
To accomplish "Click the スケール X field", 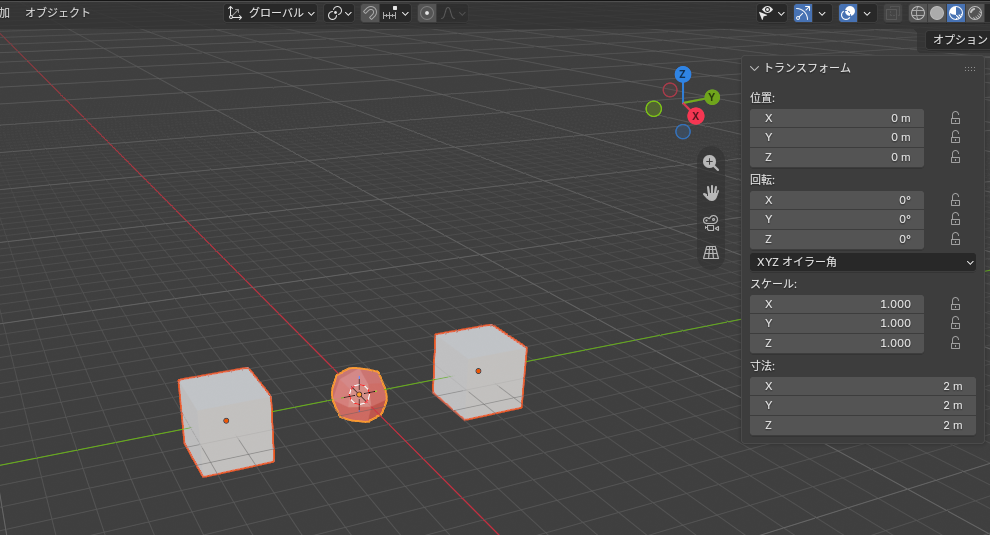I will 837,304.
